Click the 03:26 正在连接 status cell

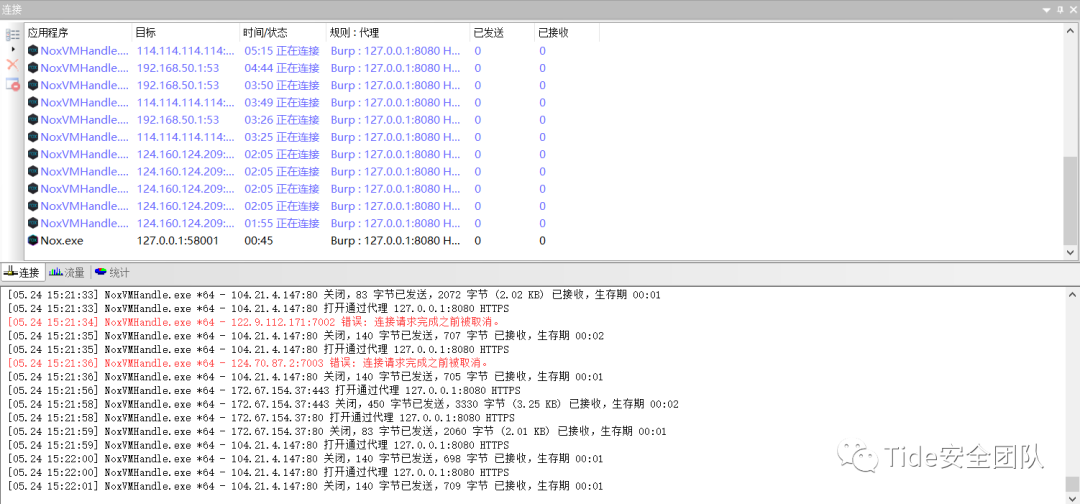click(x=282, y=120)
